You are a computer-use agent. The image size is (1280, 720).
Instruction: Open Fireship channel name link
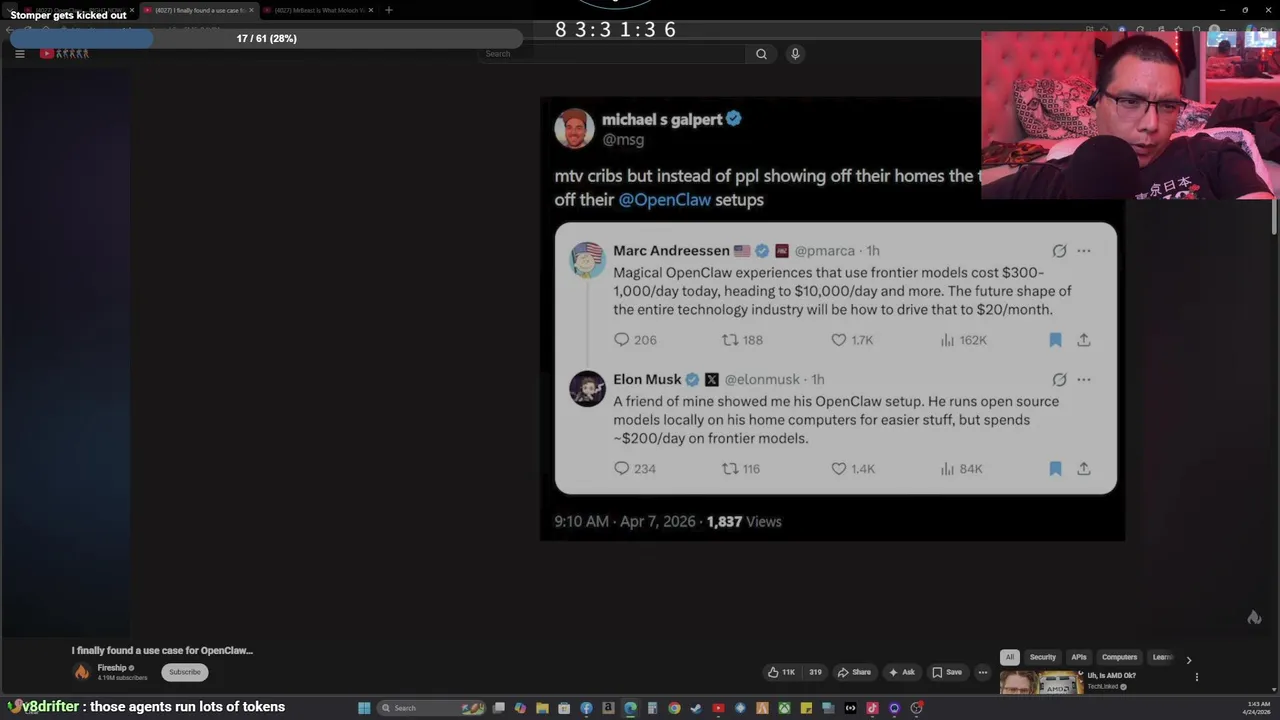(112, 668)
